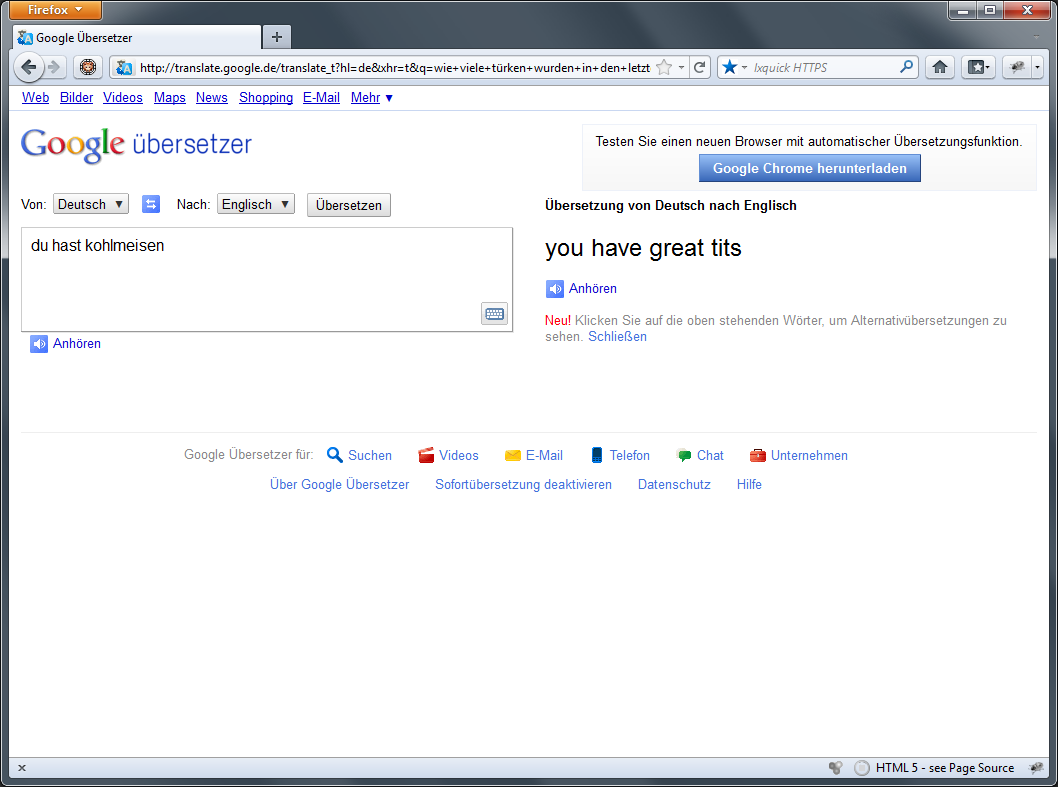Go forward with the browser forward arrow

(55, 67)
